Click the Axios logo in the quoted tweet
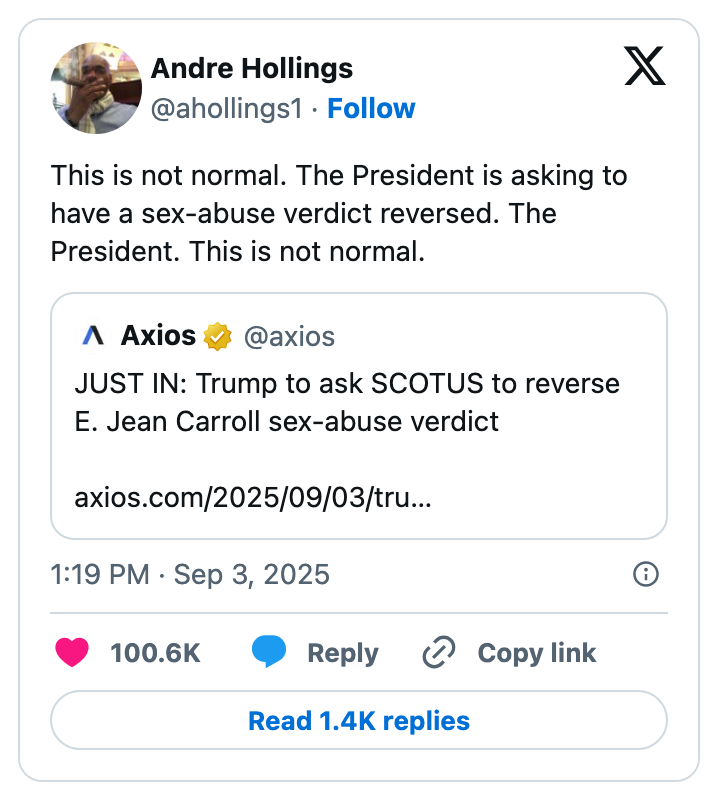 click(x=91, y=336)
